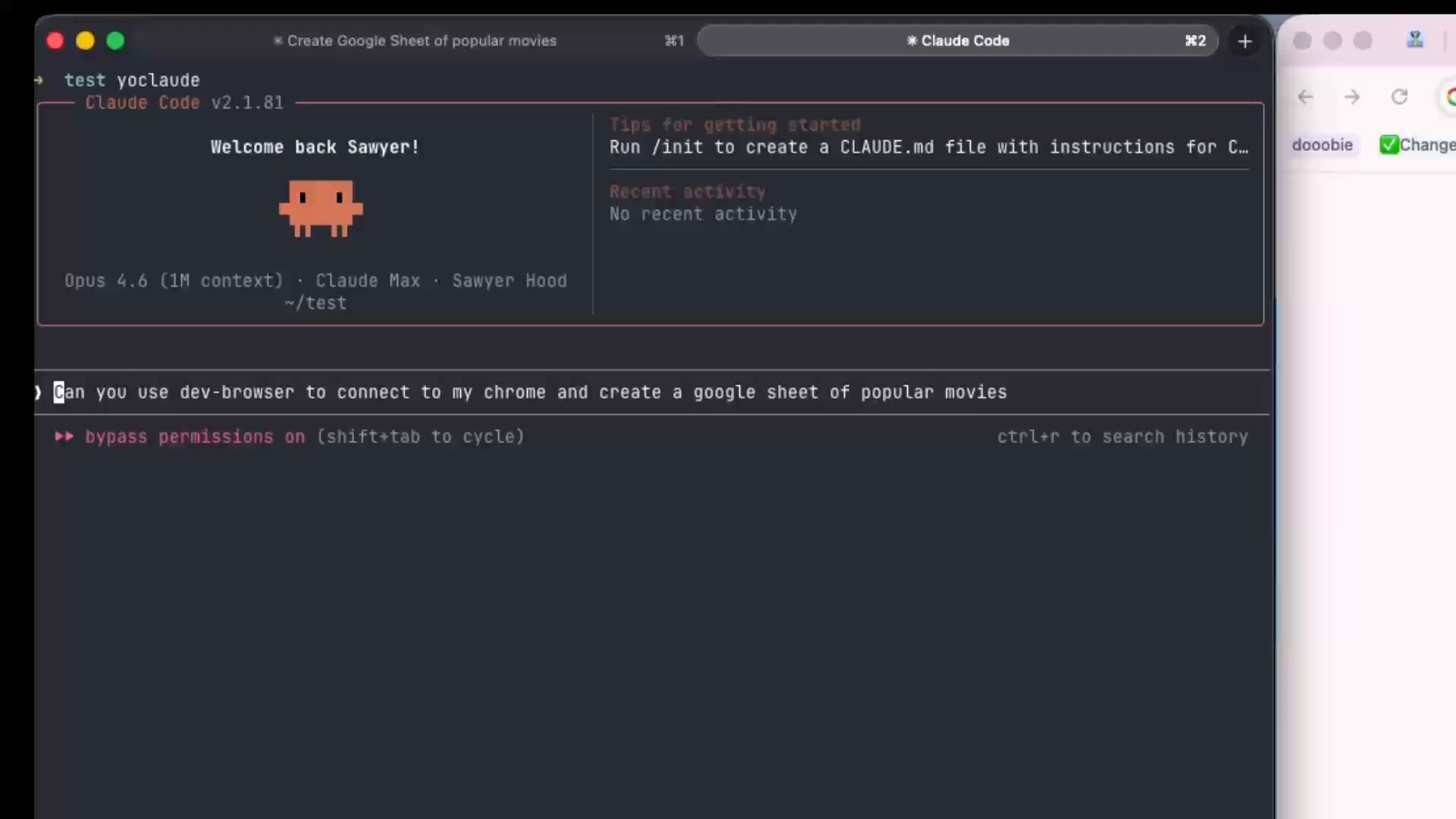Click the green checkmark on the Change bookmark
The width and height of the screenshot is (1456, 819).
tap(1389, 145)
